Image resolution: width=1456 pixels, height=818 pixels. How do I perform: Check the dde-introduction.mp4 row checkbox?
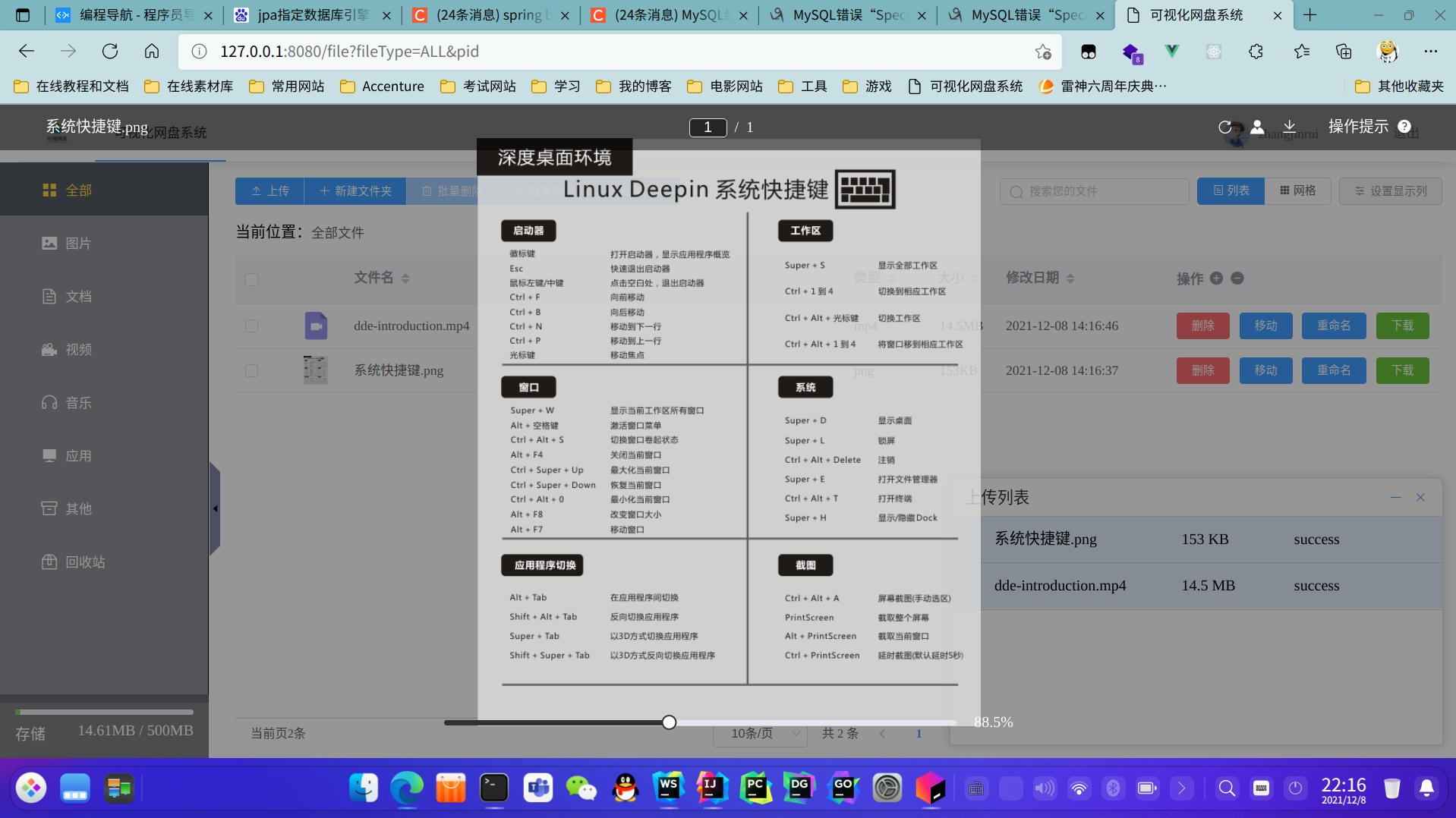click(x=252, y=326)
